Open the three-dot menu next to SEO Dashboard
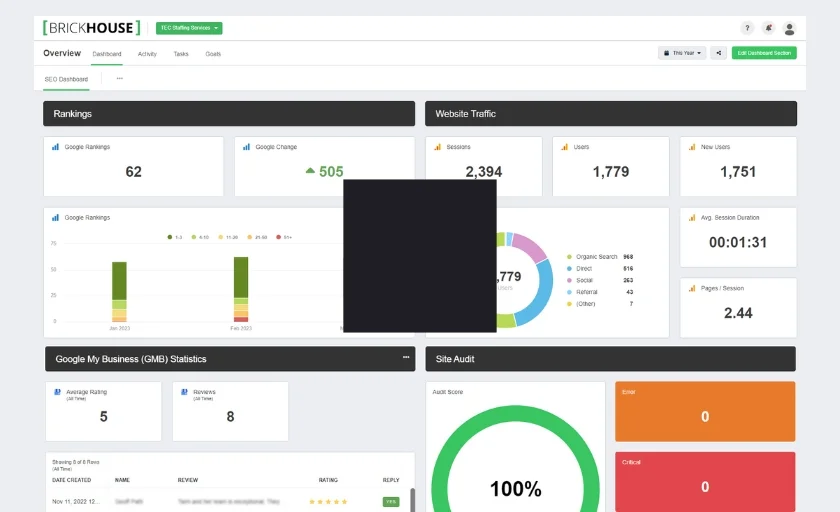Screen dimensions: 840x512 pyautogui.click(x=119, y=79)
